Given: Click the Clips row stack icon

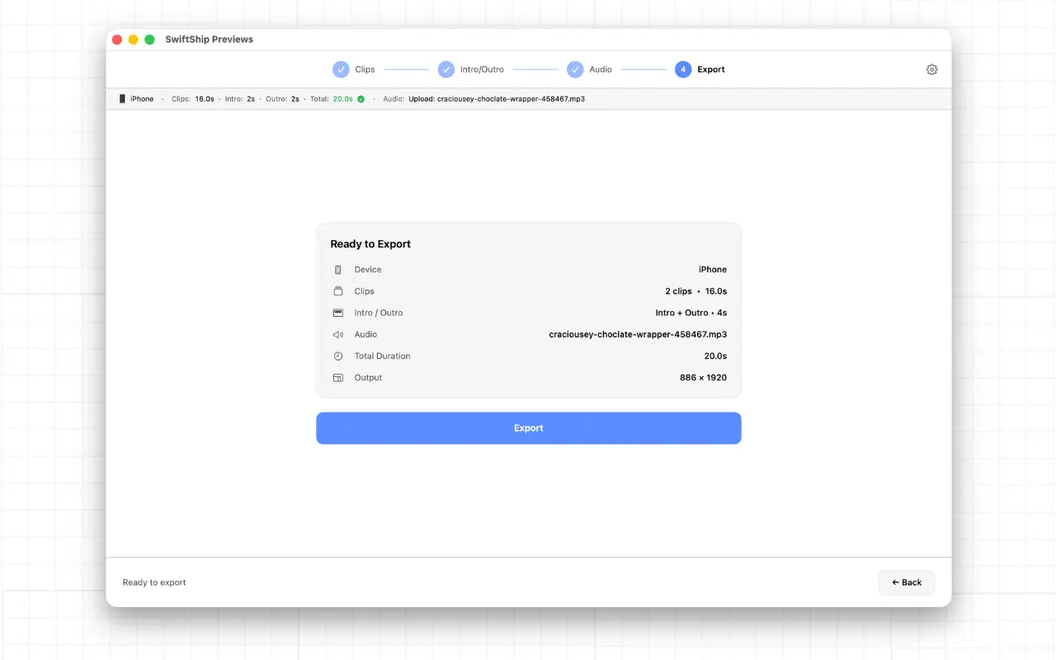Looking at the screenshot, I should (x=338, y=291).
